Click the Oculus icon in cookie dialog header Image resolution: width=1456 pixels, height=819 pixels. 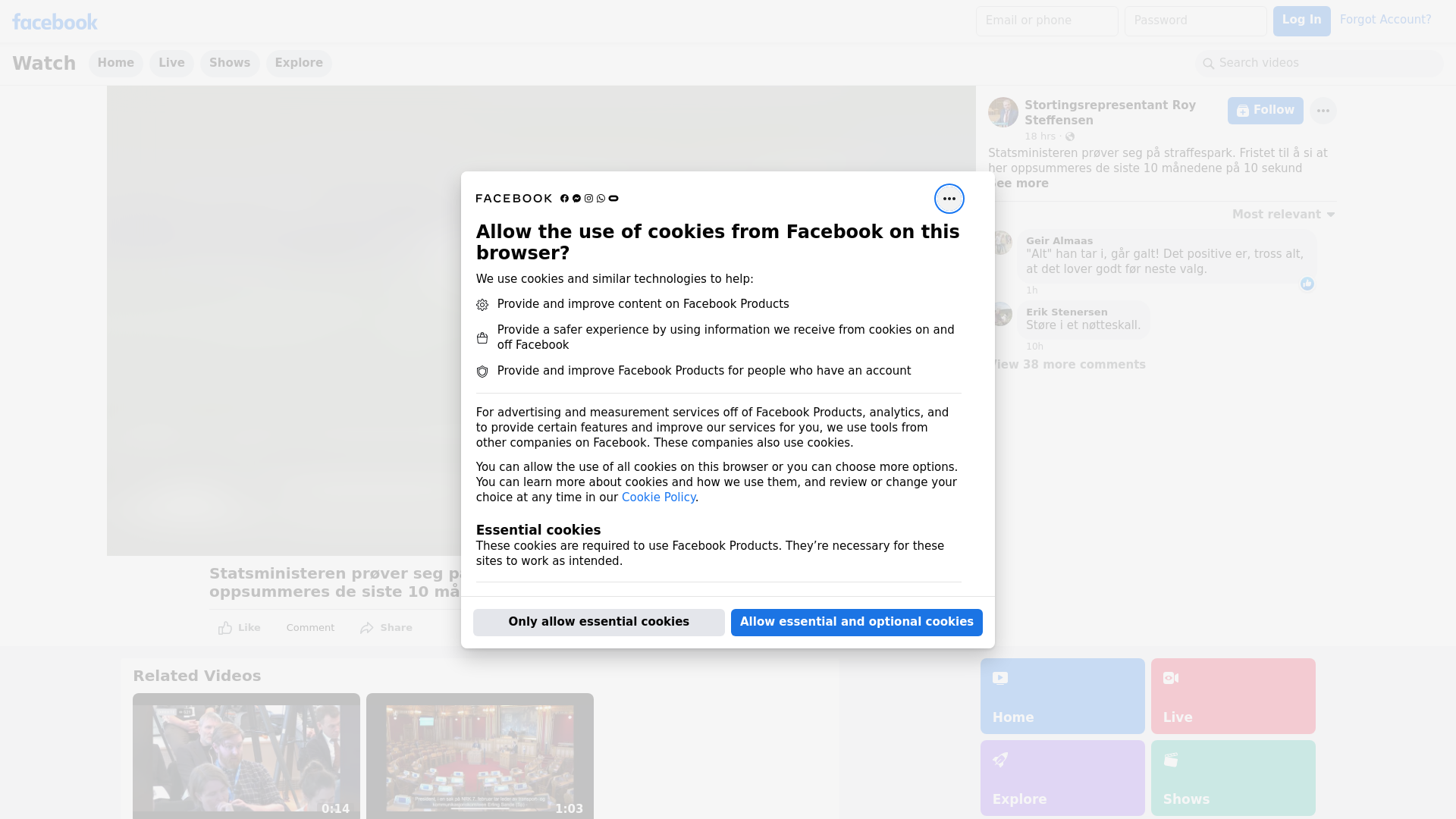coord(613,199)
